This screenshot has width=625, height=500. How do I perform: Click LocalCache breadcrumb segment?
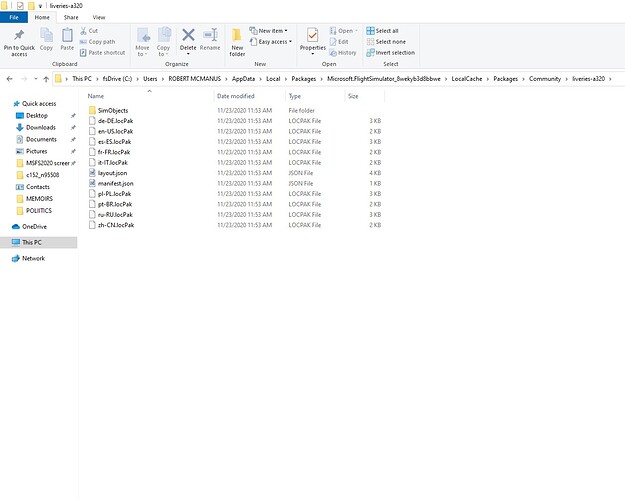467,79
